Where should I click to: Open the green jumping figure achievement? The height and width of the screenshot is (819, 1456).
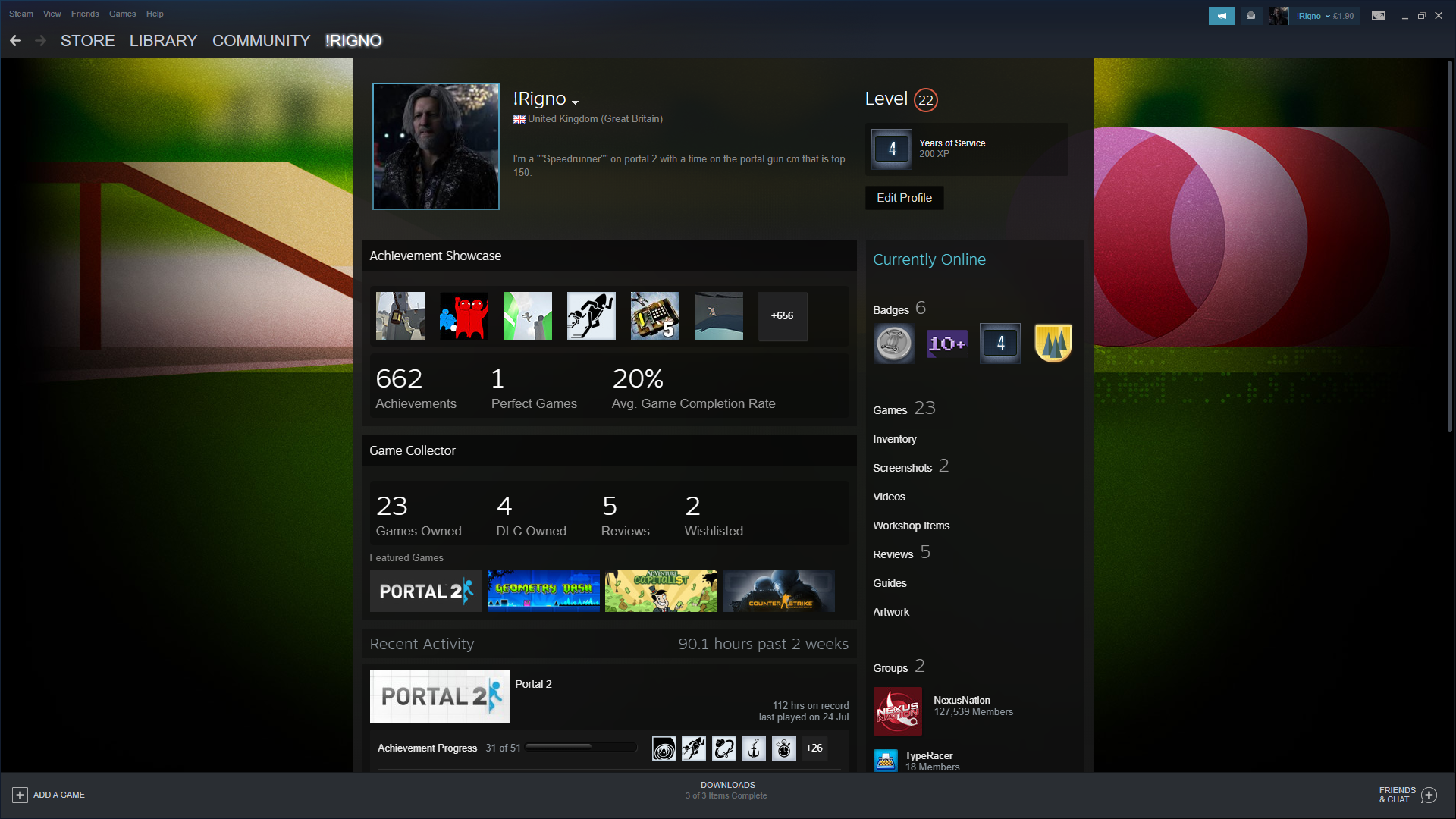tap(528, 316)
